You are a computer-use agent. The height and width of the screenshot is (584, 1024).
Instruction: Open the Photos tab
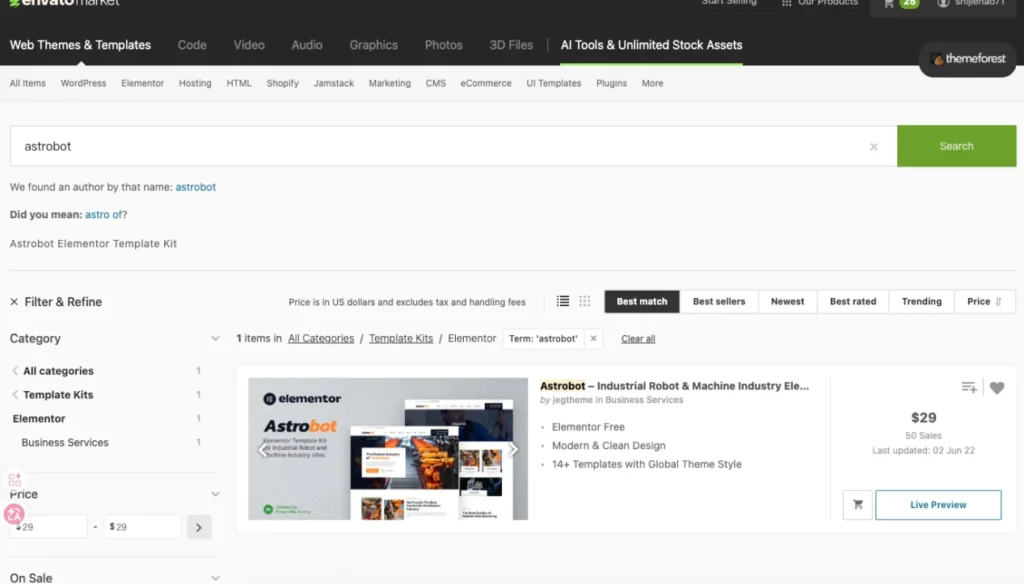[443, 45]
